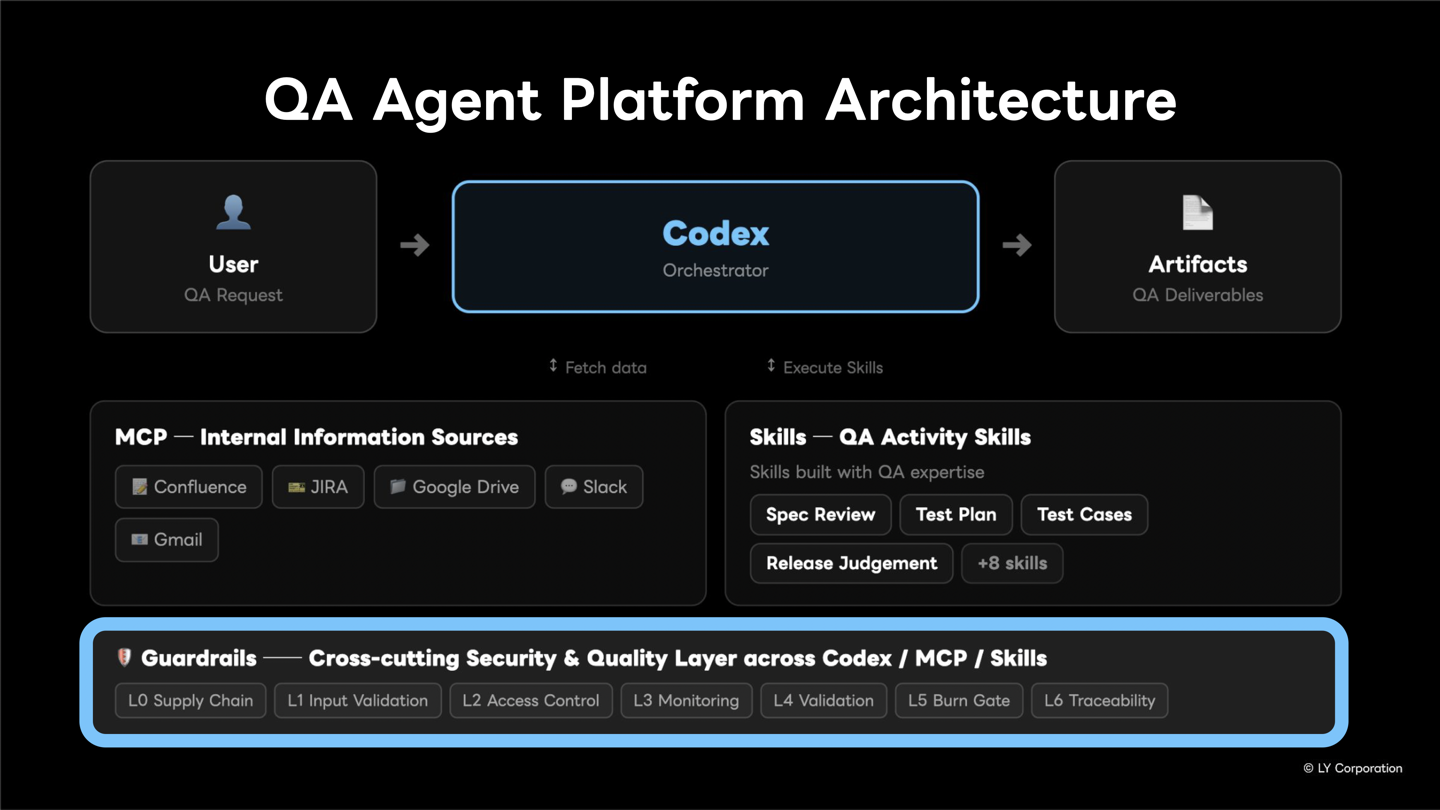Screen dimensions: 1440x810
Task: Click the 'MCP — Internal Information Sources' heading
Action: pyautogui.click(x=316, y=437)
